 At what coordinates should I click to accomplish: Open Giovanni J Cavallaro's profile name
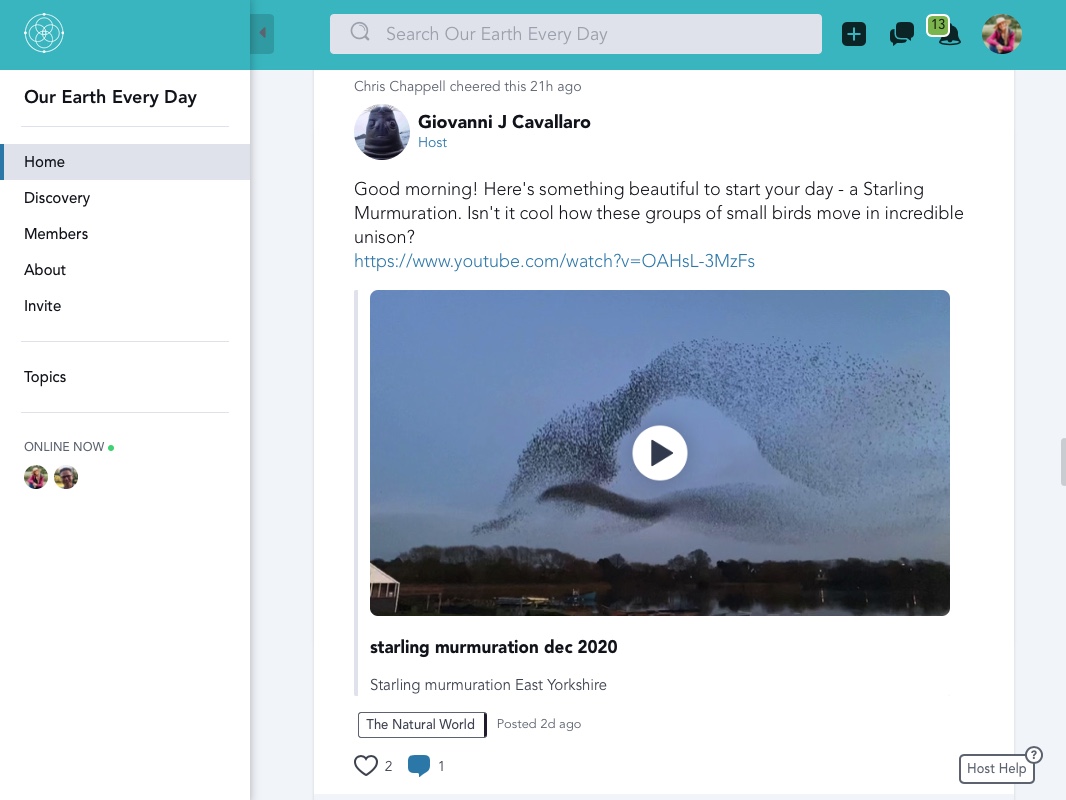[504, 122]
